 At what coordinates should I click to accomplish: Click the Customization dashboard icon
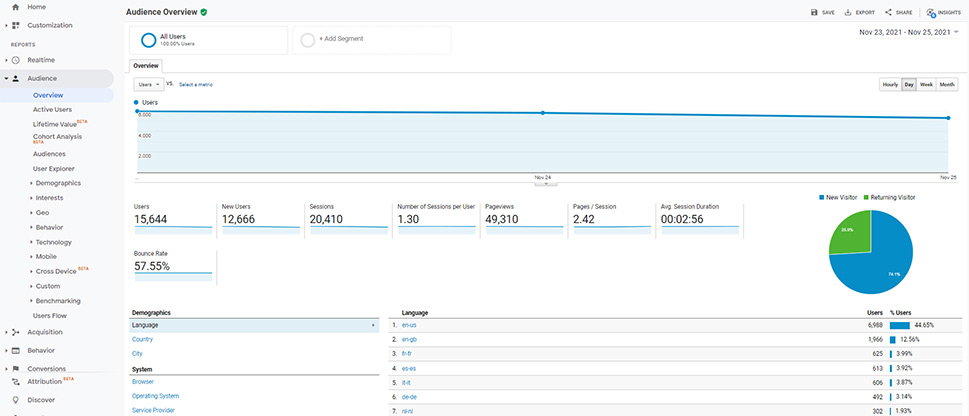click(15, 25)
